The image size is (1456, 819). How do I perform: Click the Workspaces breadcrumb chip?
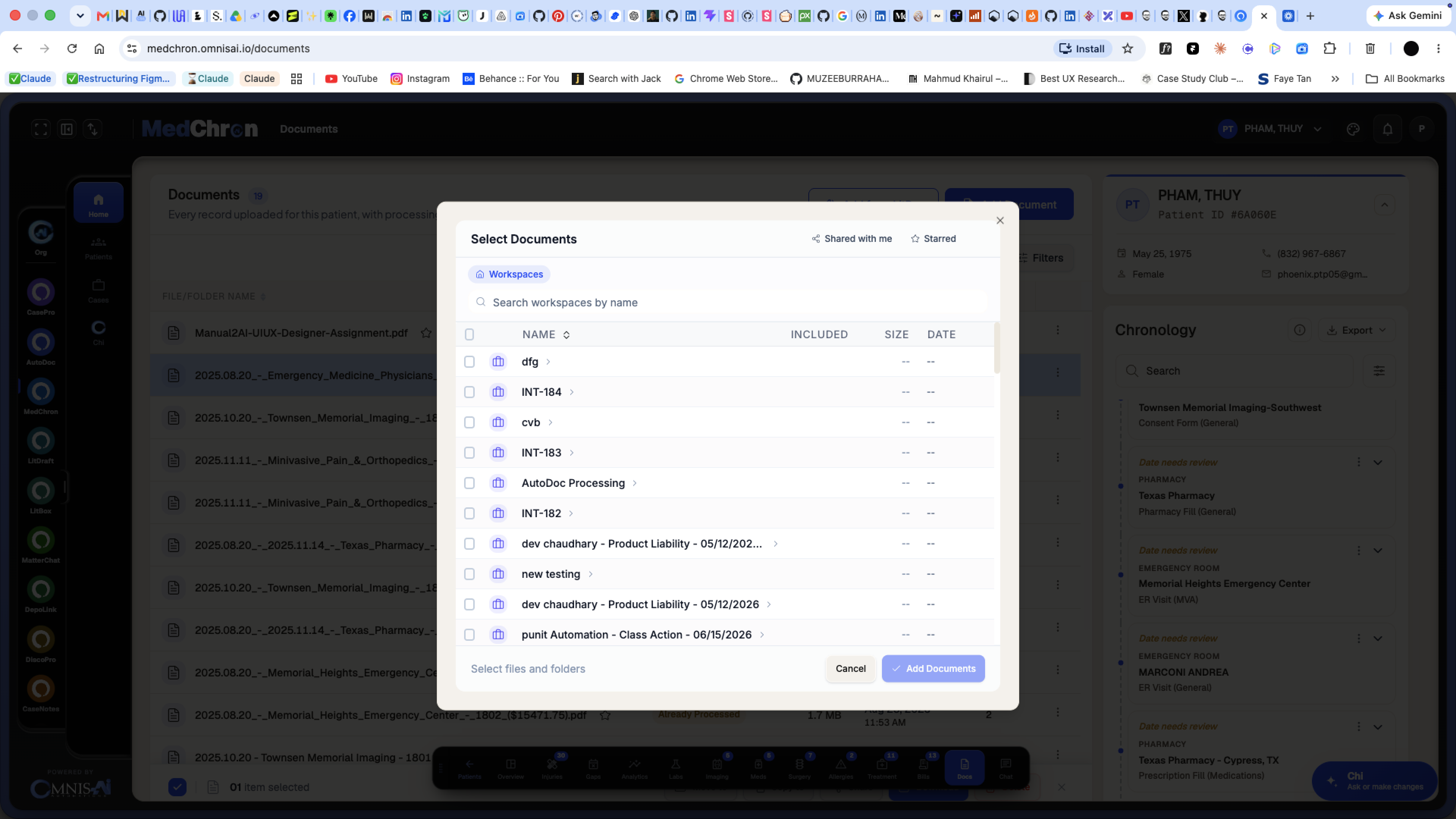[509, 274]
